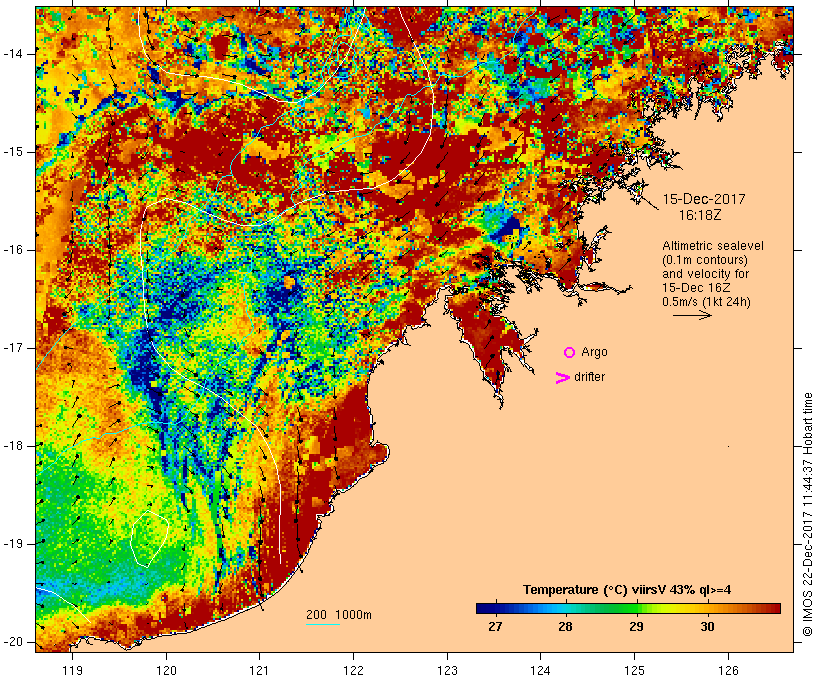Click the '120' longitude axis label
Image resolution: width=820 pixels, height=680 pixels.
tap(166, 670)
